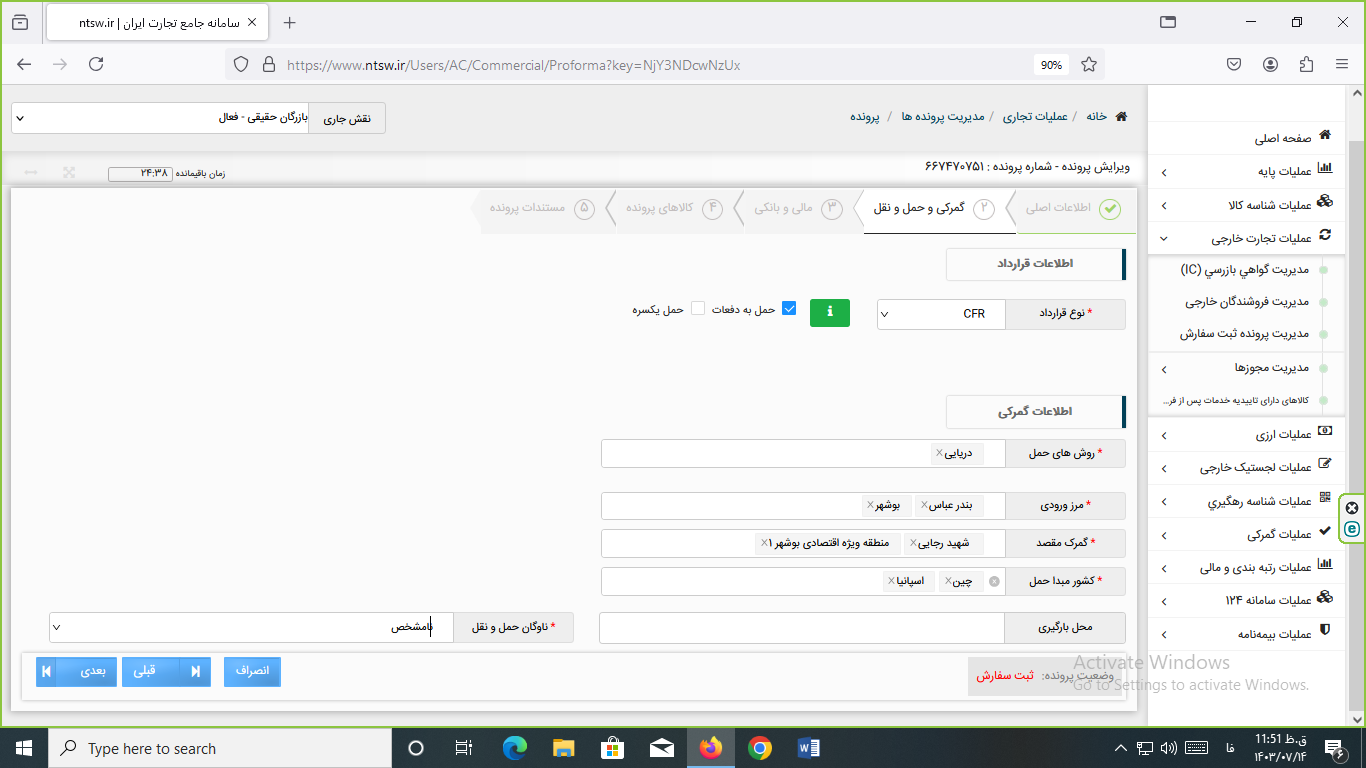Toggle حمل یکسره checkbox
Image resolution: width=1366 pixels, height=768 pixels.
pos(698,309)
